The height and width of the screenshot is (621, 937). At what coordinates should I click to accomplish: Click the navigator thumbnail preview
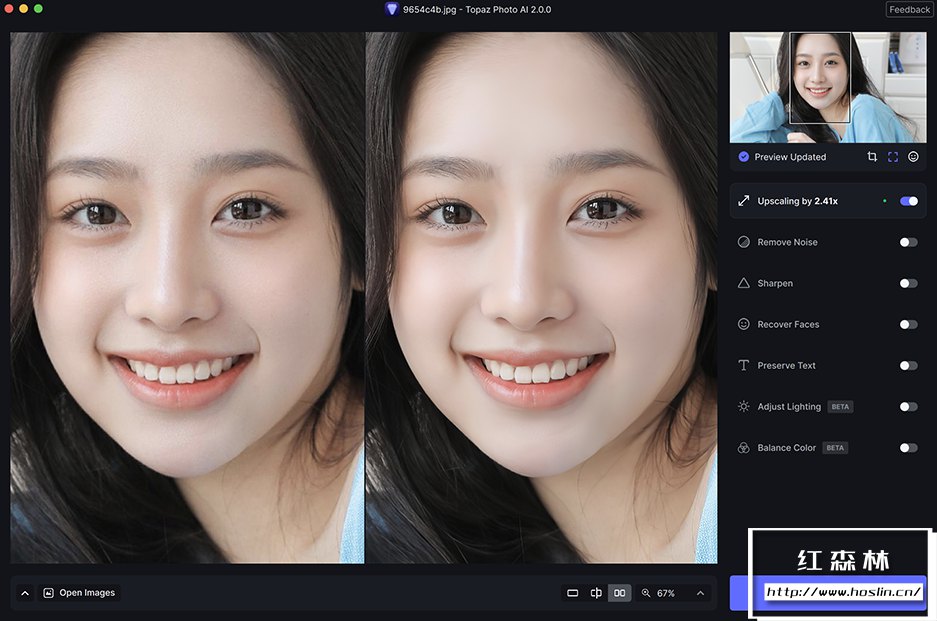pos(828,87)
